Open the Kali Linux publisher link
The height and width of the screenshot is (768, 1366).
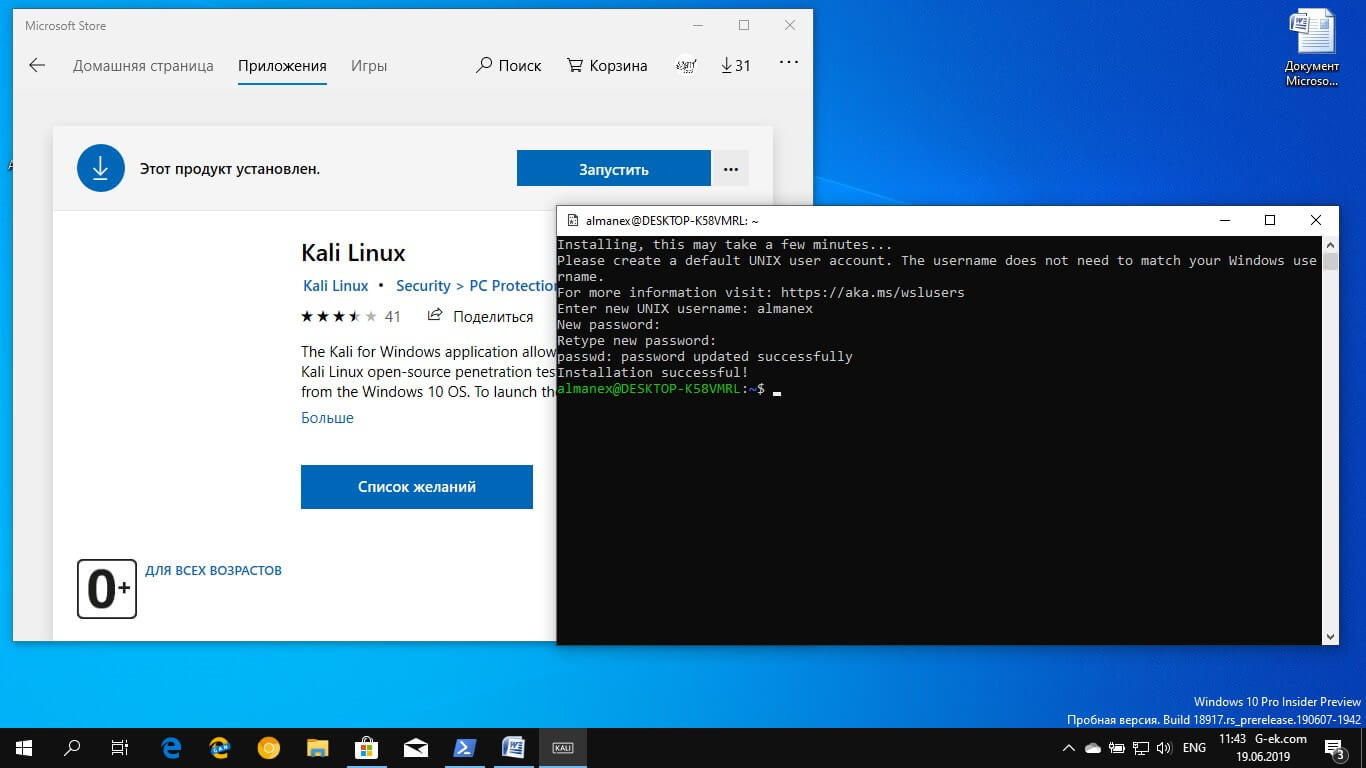click(336, 286)
